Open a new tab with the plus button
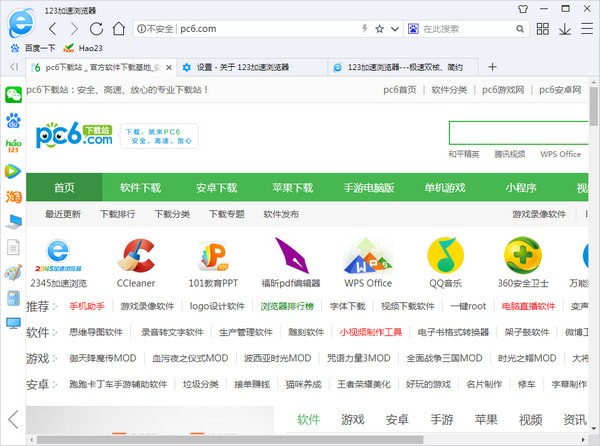 pyautogui.click(x=491, y=67)
